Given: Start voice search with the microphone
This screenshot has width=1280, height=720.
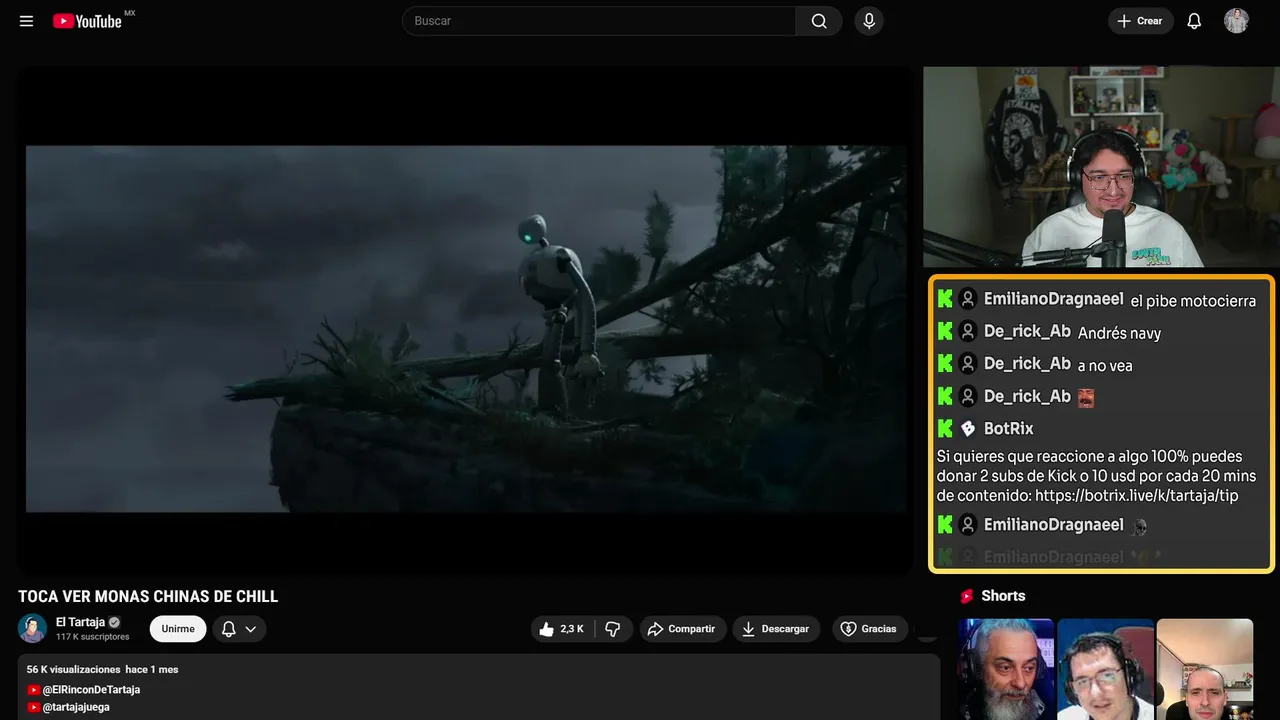Looking at the screenshot, I should 869,21.
